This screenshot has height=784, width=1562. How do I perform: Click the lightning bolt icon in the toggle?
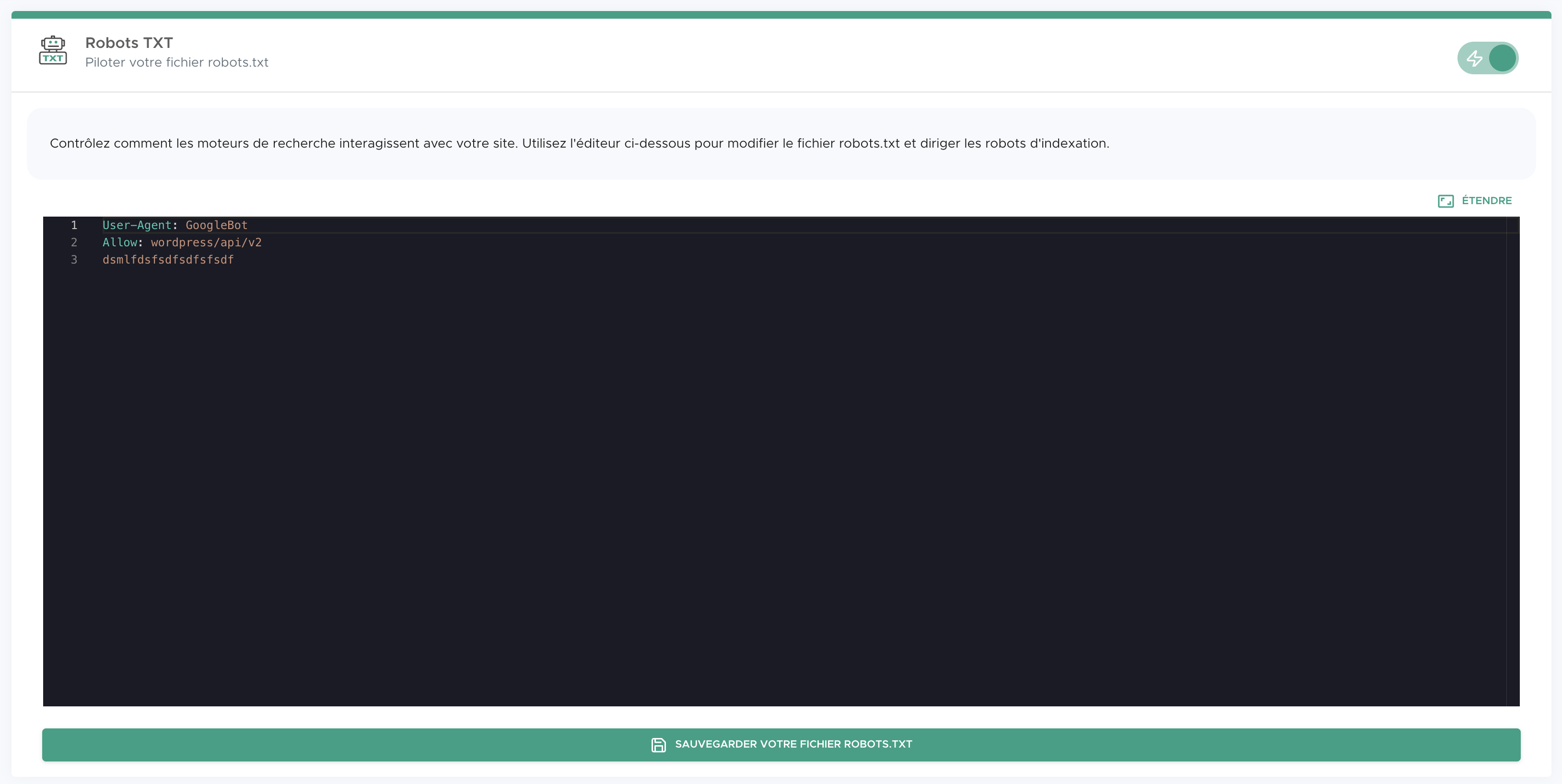coord(1474,58)
